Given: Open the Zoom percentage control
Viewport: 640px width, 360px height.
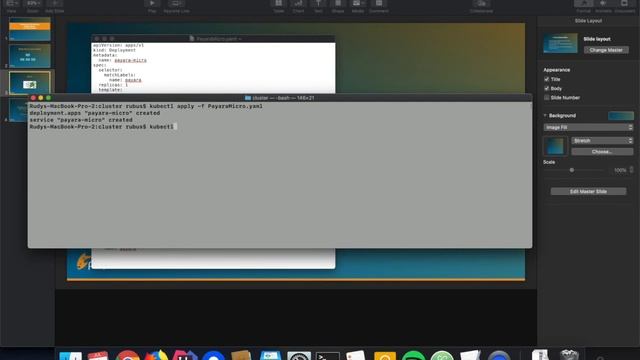Looking at the screenshot, I should coord(33,6).
